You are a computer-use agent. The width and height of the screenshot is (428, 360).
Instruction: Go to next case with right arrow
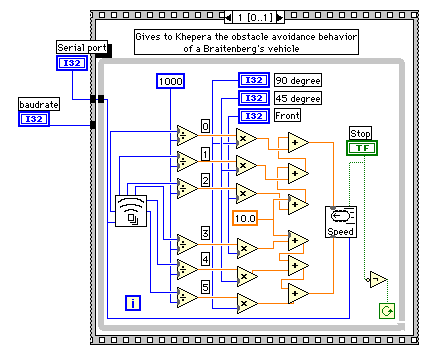280,17
